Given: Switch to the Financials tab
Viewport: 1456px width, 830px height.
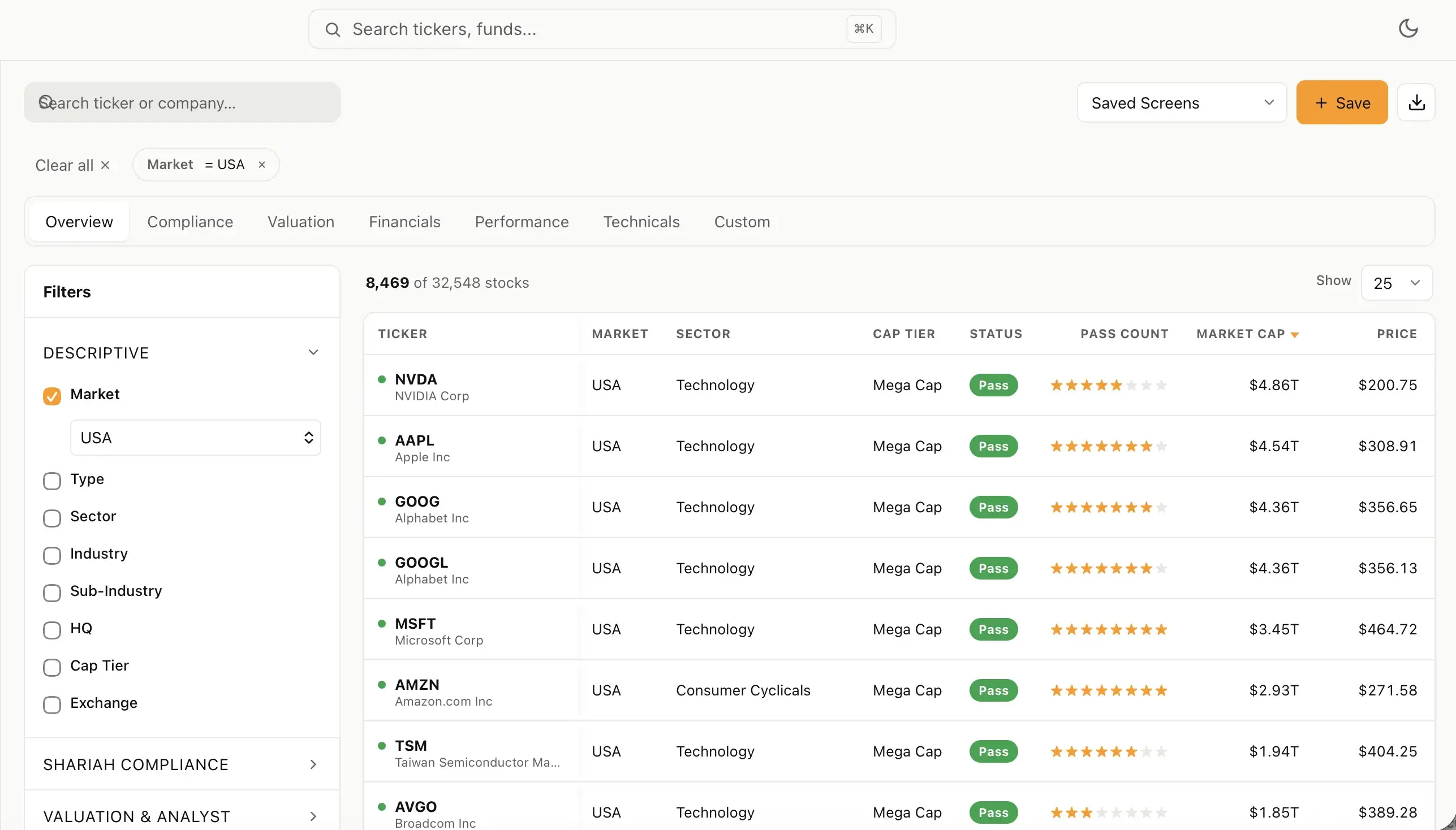Looking at the screenshot, I should [x=404, y=222].
